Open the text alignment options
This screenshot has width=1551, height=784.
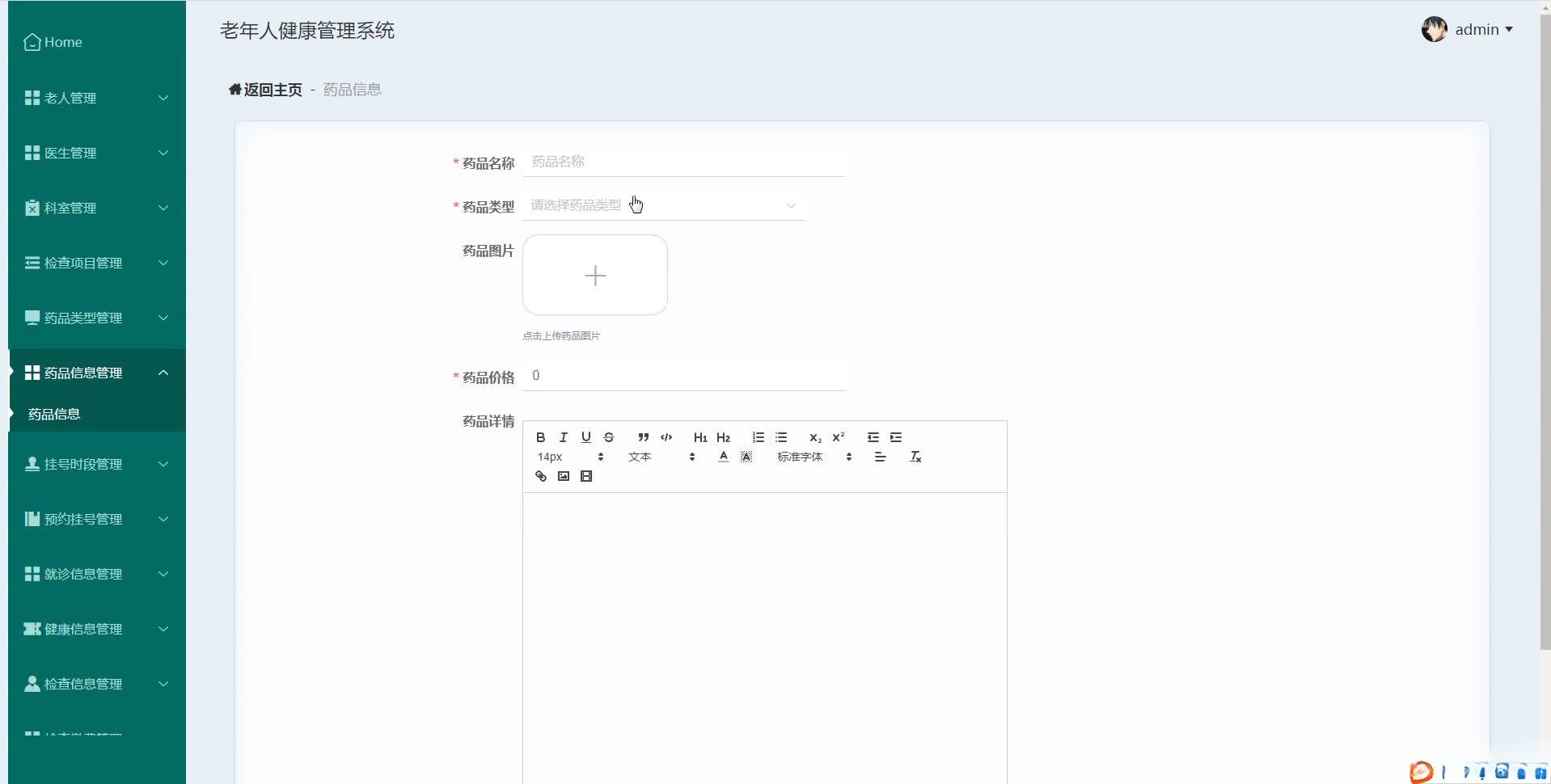coord(880,457)
